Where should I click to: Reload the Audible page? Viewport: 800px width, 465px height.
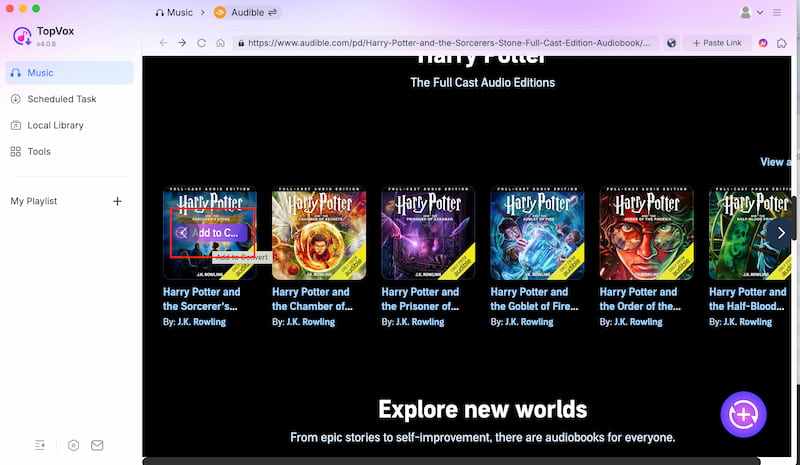point(202,43)
